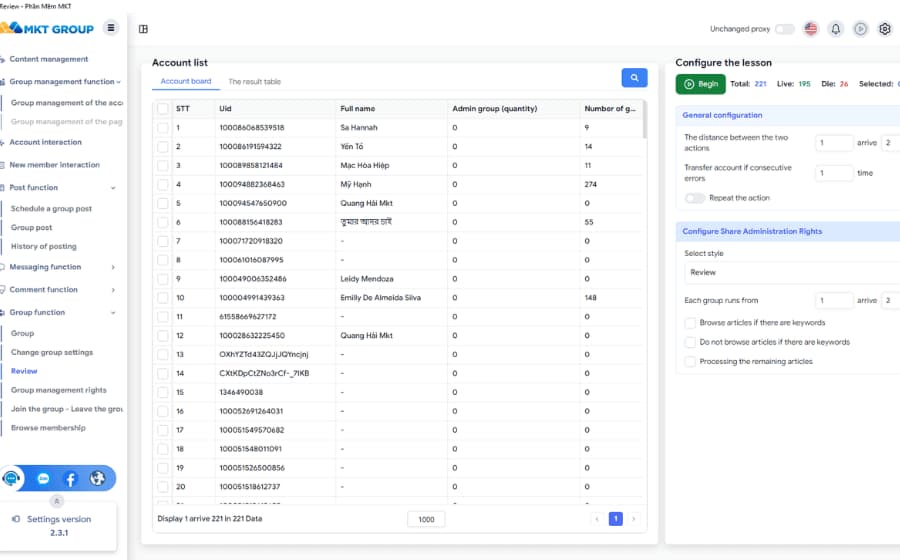Image resolution: width=900 pixels, height=560 pixels.
Task: Open Account interaction in sidebar
Action: pos(45,142)
